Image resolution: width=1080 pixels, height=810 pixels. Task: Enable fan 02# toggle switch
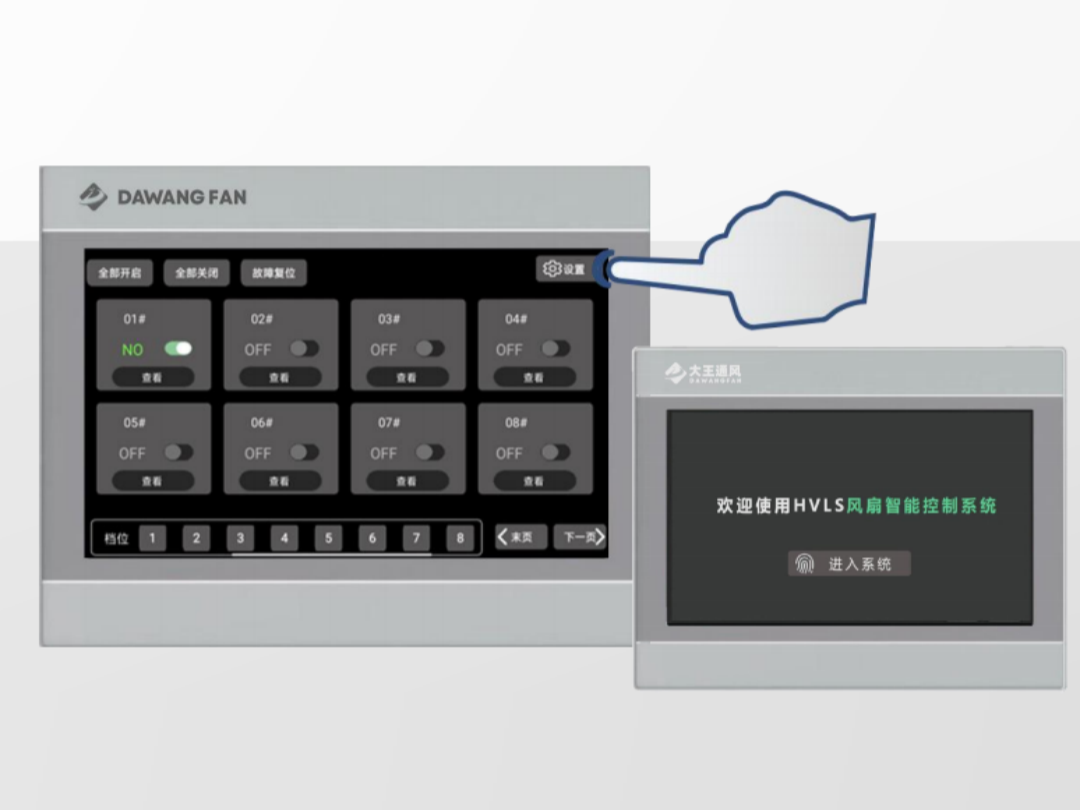point(304,349)
